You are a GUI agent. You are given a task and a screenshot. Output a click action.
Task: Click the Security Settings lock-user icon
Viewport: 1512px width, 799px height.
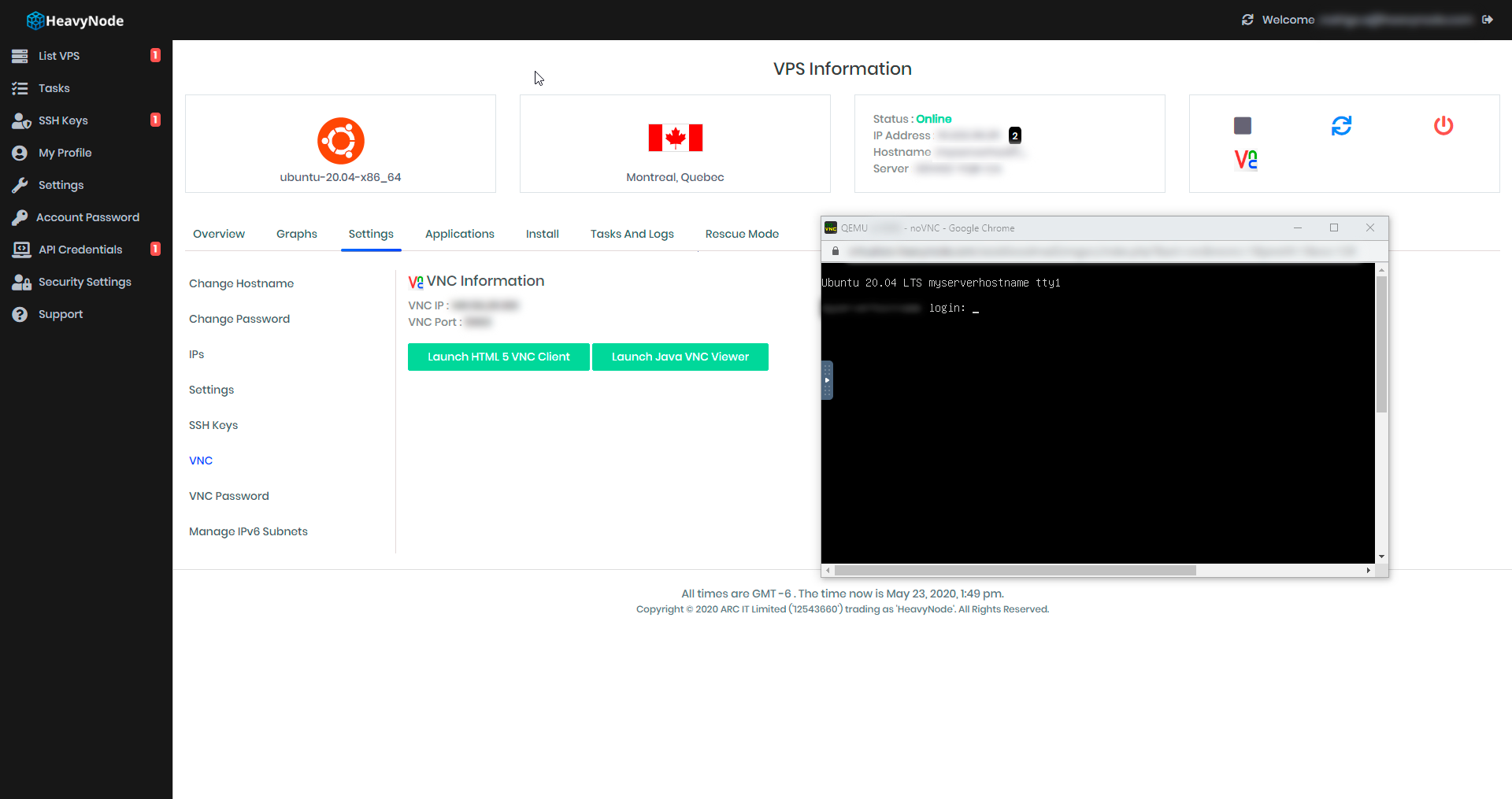21,282
